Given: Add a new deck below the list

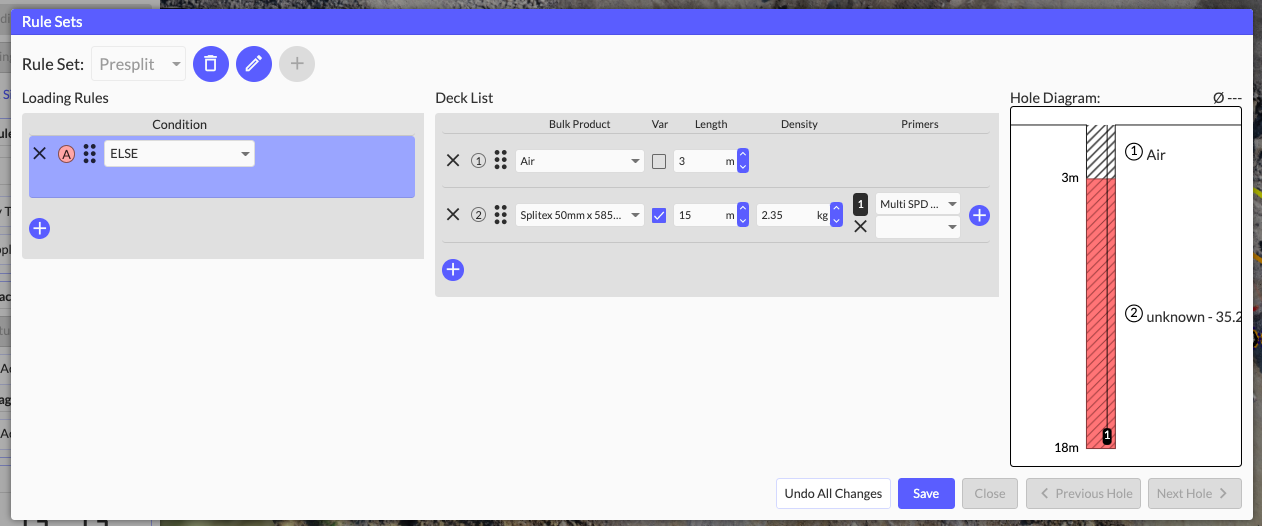Looking at the screenshot, I should (x=453, y=269).
